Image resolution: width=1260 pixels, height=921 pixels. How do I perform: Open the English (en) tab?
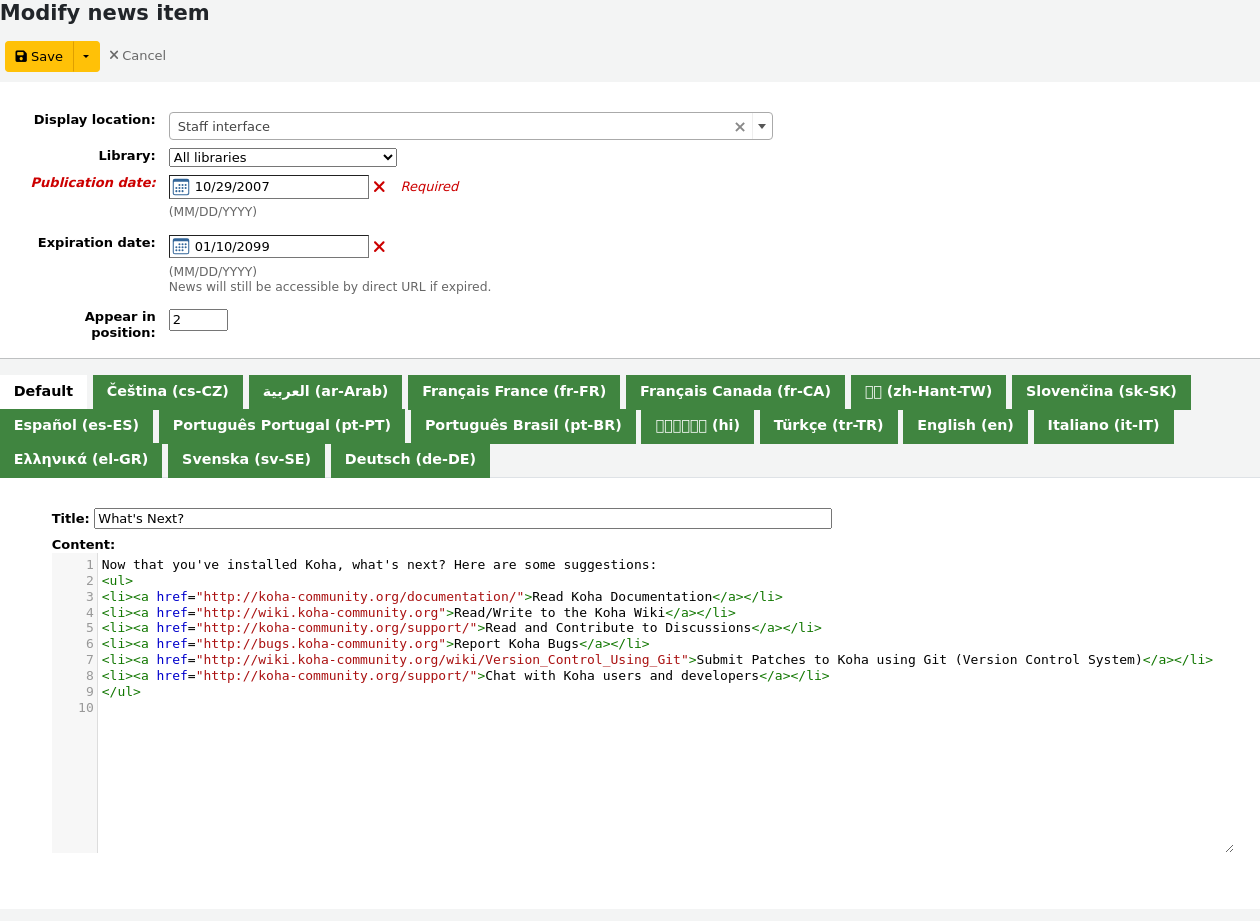pos(965,426)
